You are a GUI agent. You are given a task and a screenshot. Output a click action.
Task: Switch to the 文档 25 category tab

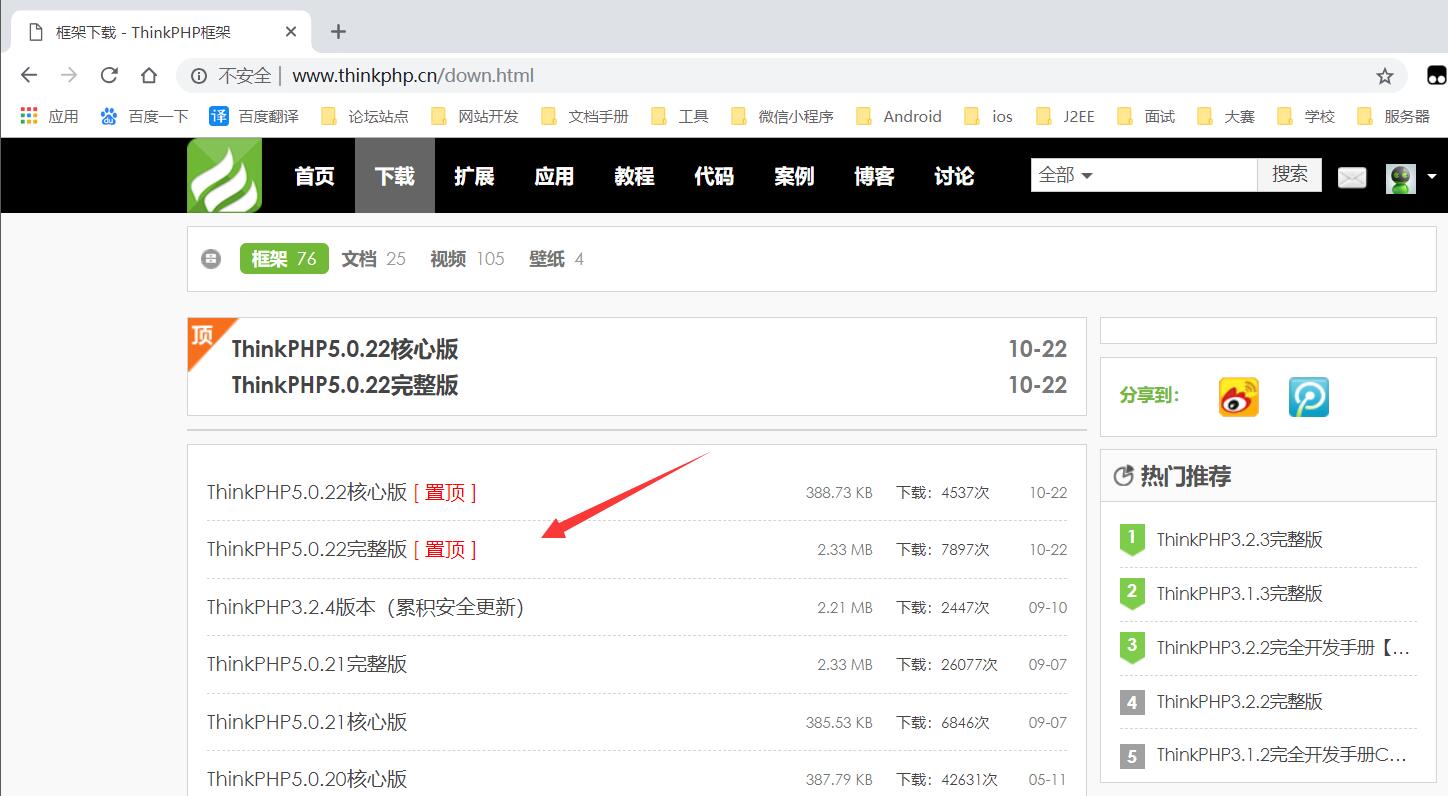click(x=373, y=259)
